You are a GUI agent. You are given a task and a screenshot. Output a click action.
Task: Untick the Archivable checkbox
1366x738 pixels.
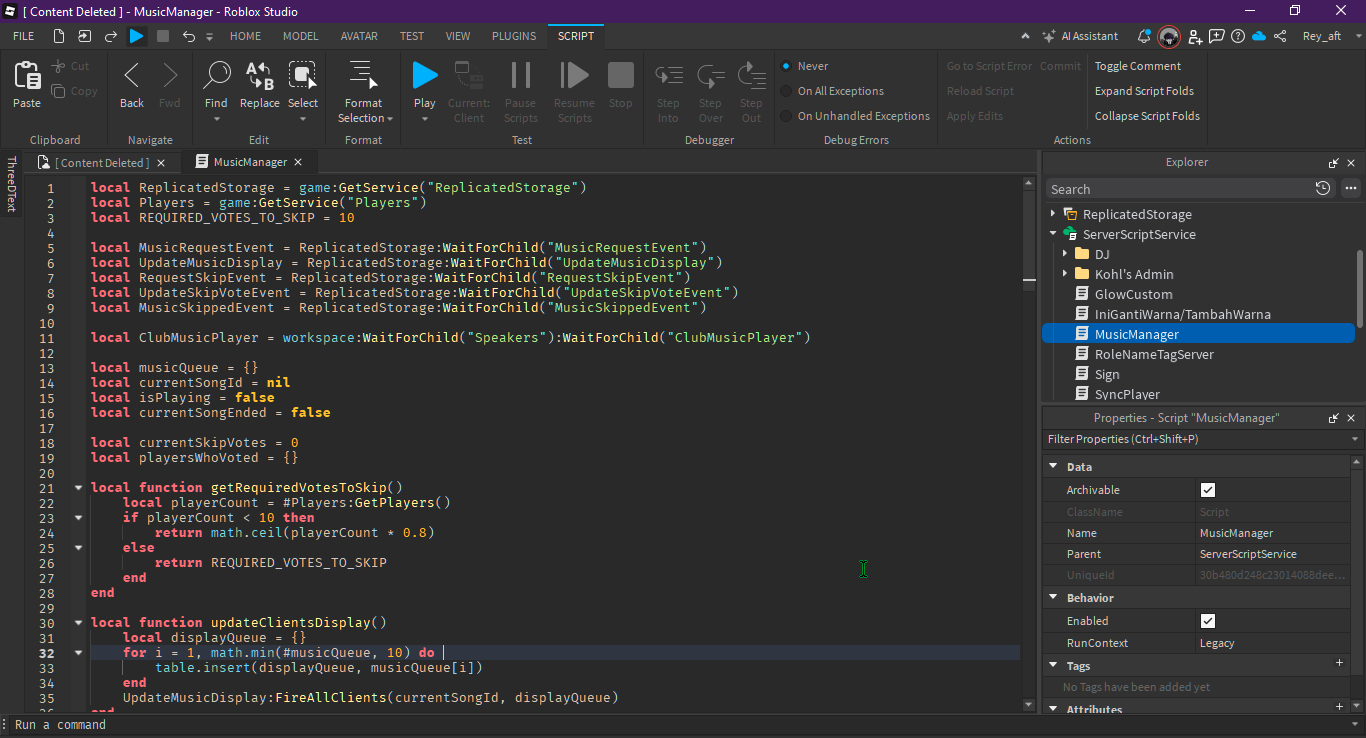(x=1208, y=490)
